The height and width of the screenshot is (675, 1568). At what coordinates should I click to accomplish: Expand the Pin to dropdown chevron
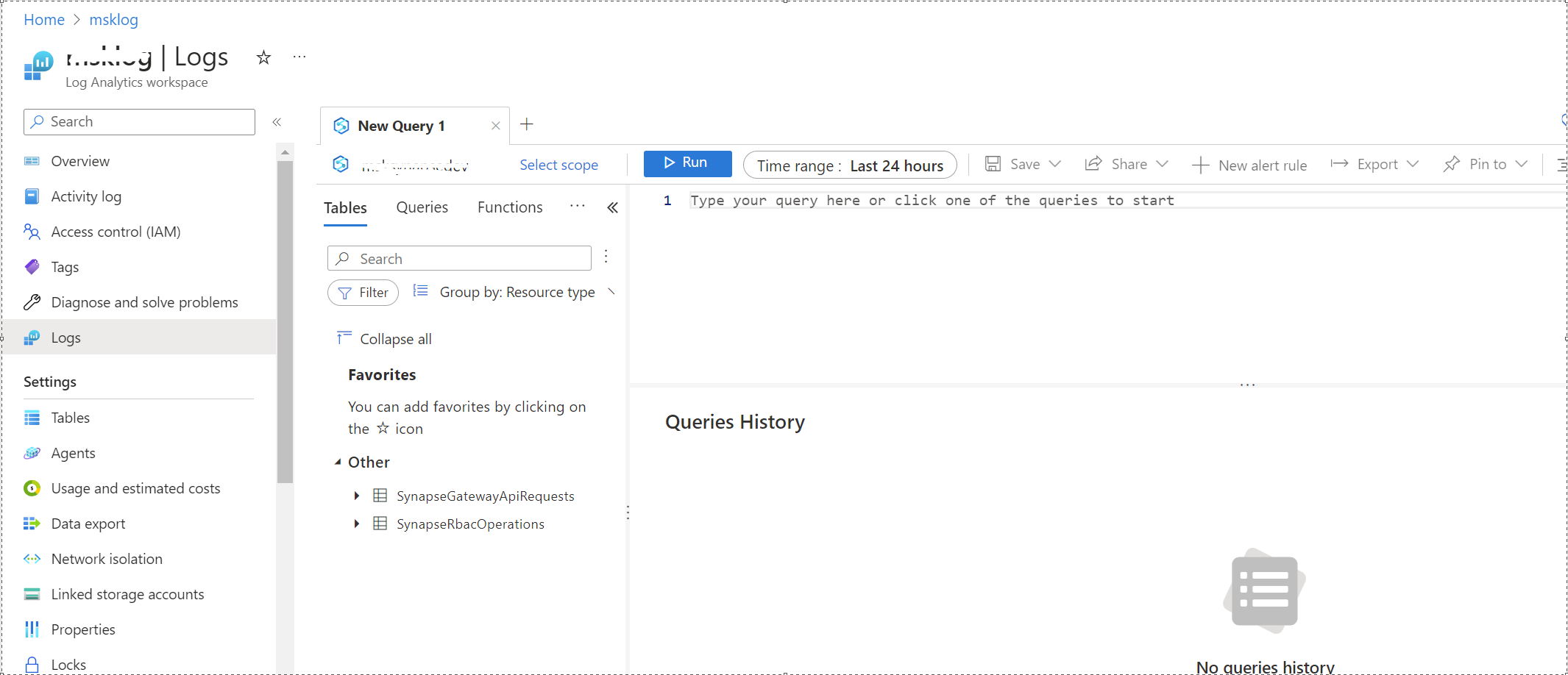click(1522, 164)
